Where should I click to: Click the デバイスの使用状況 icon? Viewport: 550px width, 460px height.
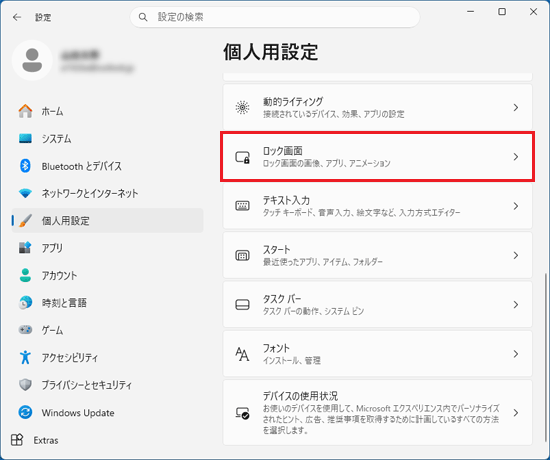(242, 413)
